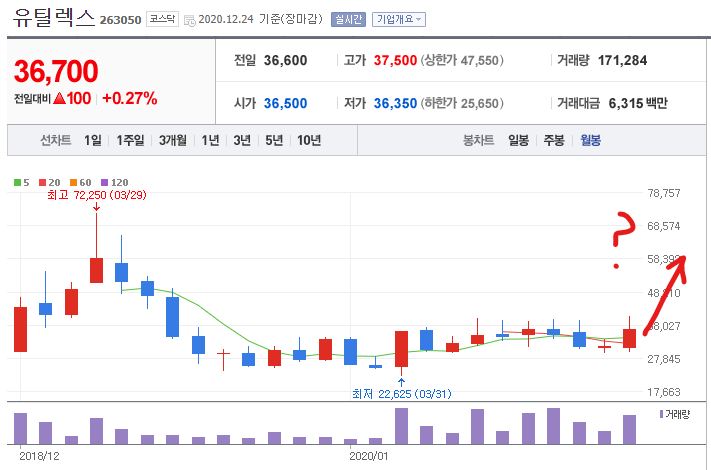This screenshot has width=711, height=470.
Task: Click the 거래대금 value 6,315 백만
Action: click(638, 103)
